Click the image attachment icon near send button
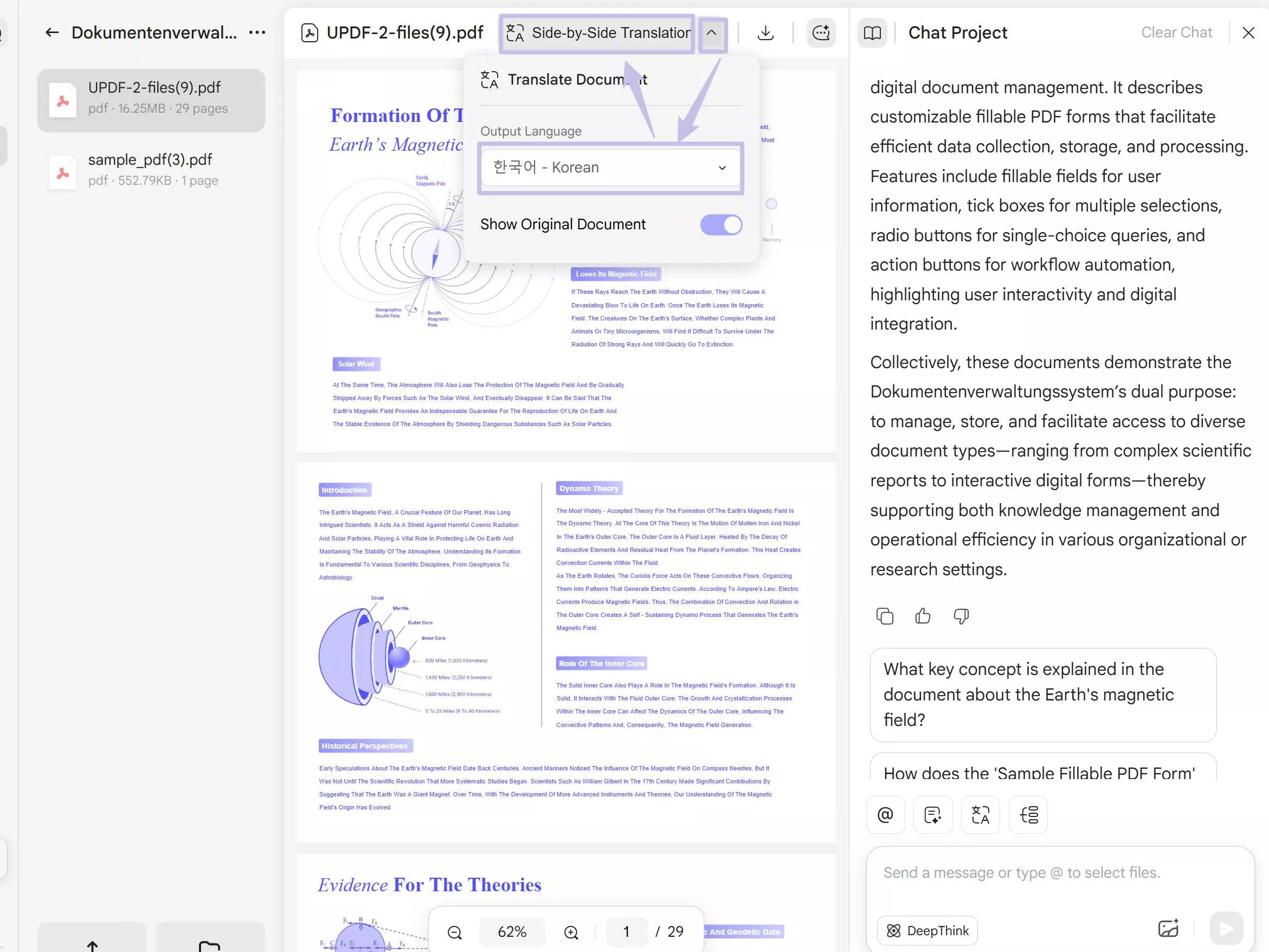 pos(1168,929)
